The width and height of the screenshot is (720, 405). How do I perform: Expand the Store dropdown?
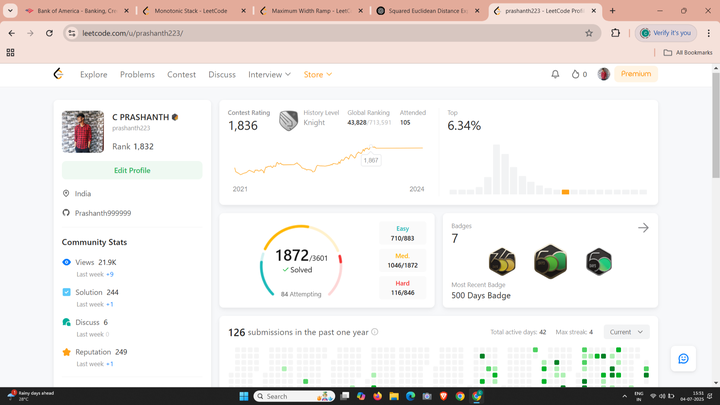(x=318, y=74)
